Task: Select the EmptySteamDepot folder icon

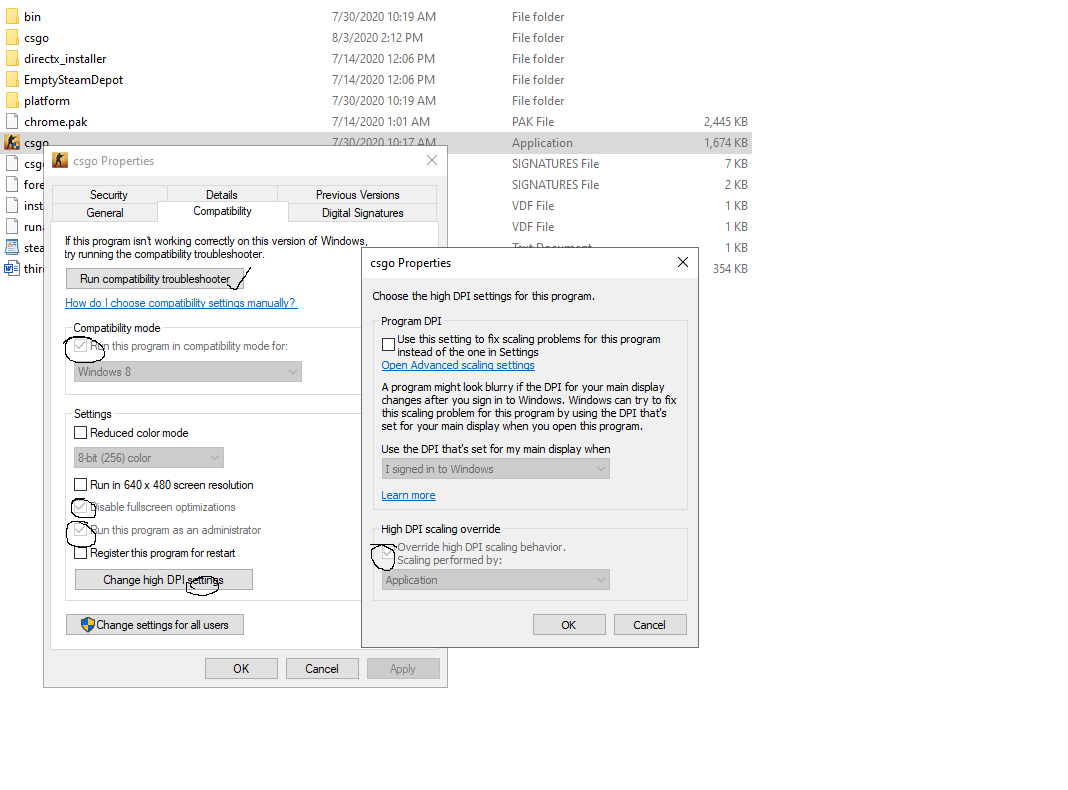Action: click(12, 80)
